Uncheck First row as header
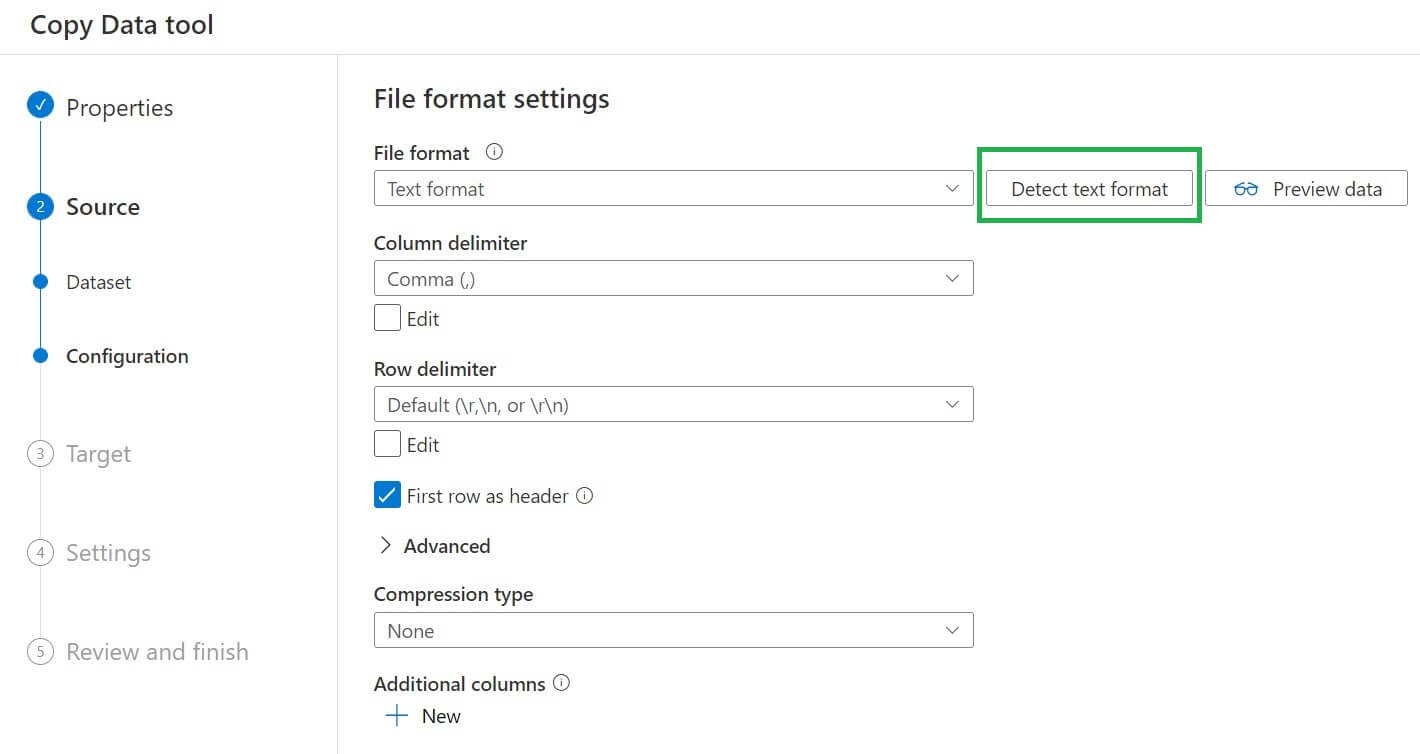This screenshot has width=1420, height=754. [x=387, y=495]
